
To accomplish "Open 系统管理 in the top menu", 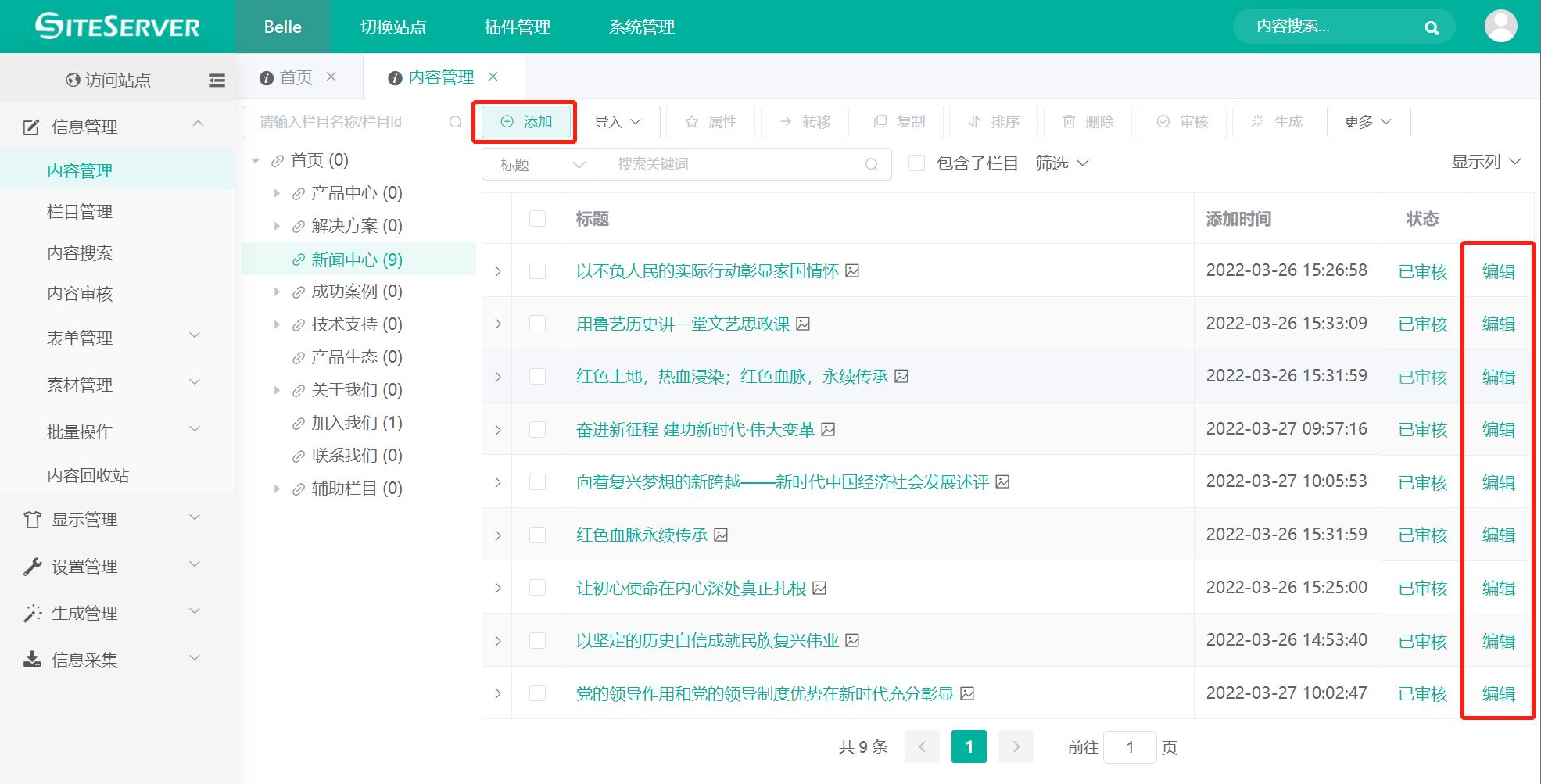I will pyautogui.click(x=641, y=27).
